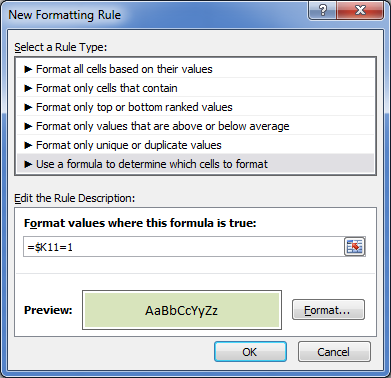Click the arrow beside Format only cells that contain
The image size is (391, 378).
tap(28, 88)
